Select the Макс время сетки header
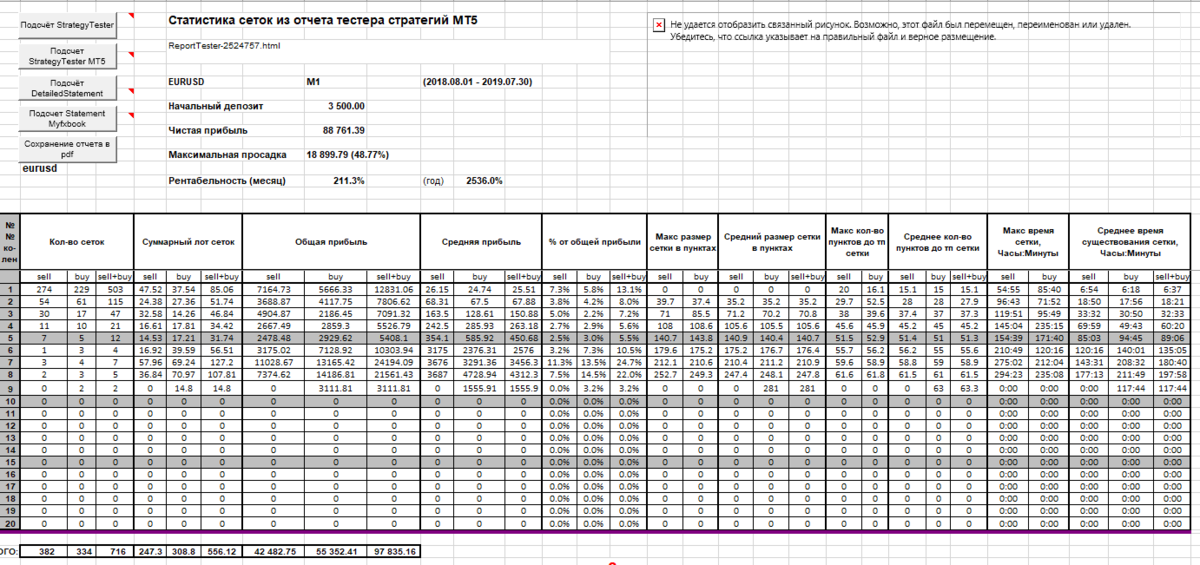1200x565 pixels. point(1026,241)
